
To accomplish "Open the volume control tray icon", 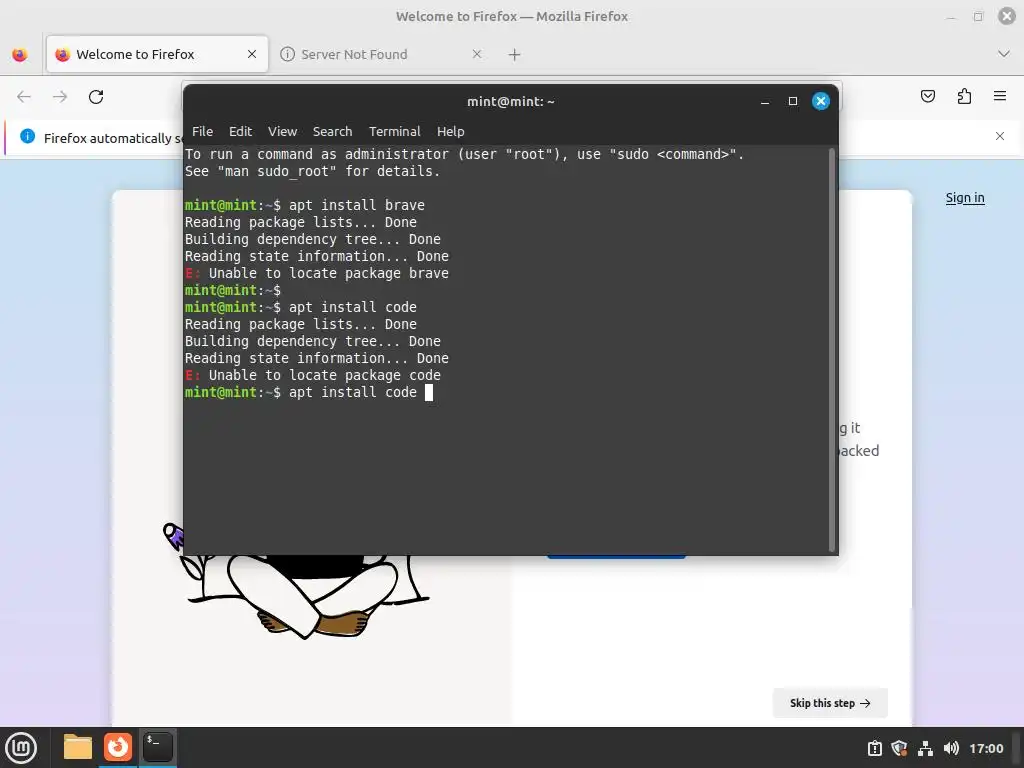I will click(951, 748).
